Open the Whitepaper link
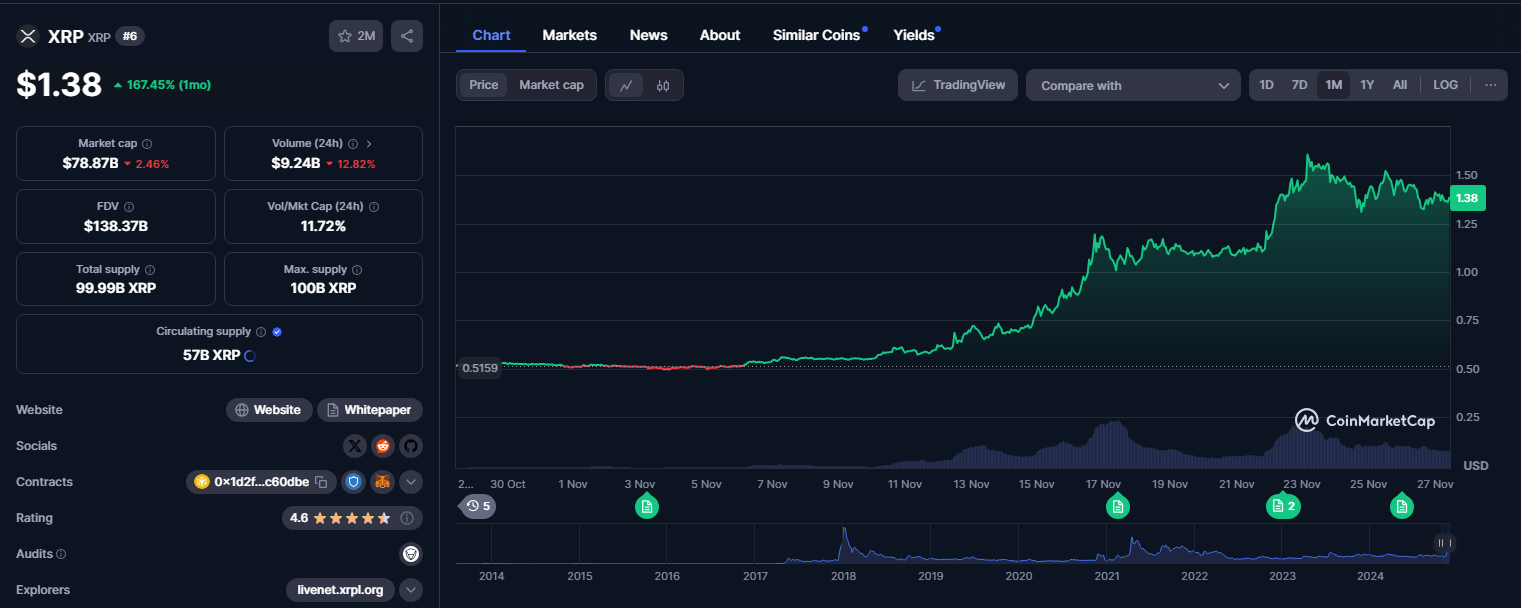The image size is (1521, 608). [370, 410]
